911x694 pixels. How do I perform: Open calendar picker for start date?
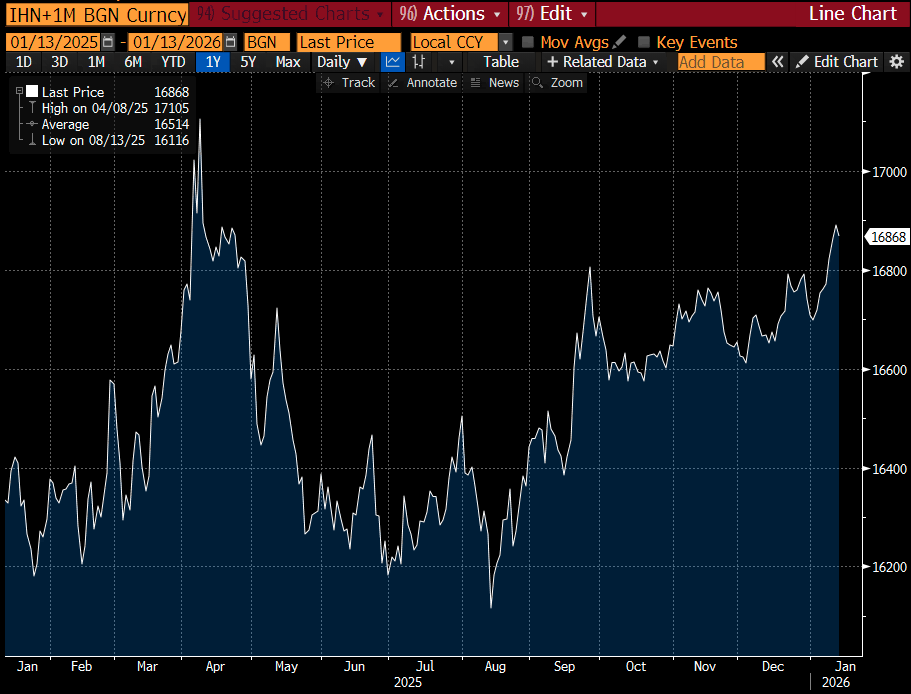point(108,42)
